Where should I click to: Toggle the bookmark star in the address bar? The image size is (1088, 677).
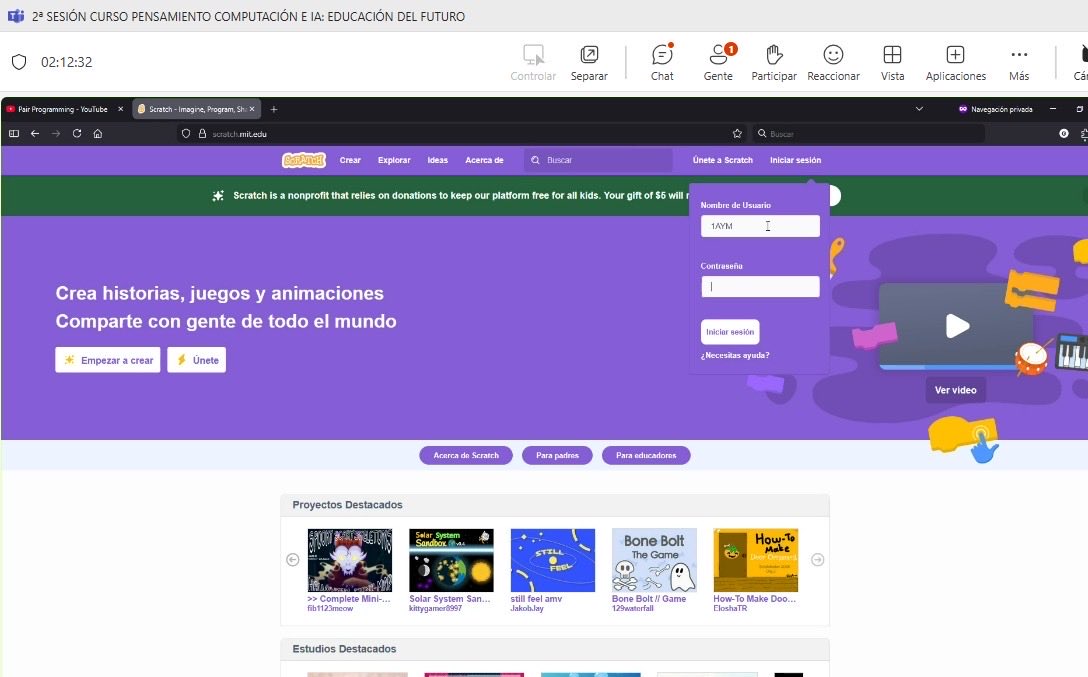[x=737, y=133]
